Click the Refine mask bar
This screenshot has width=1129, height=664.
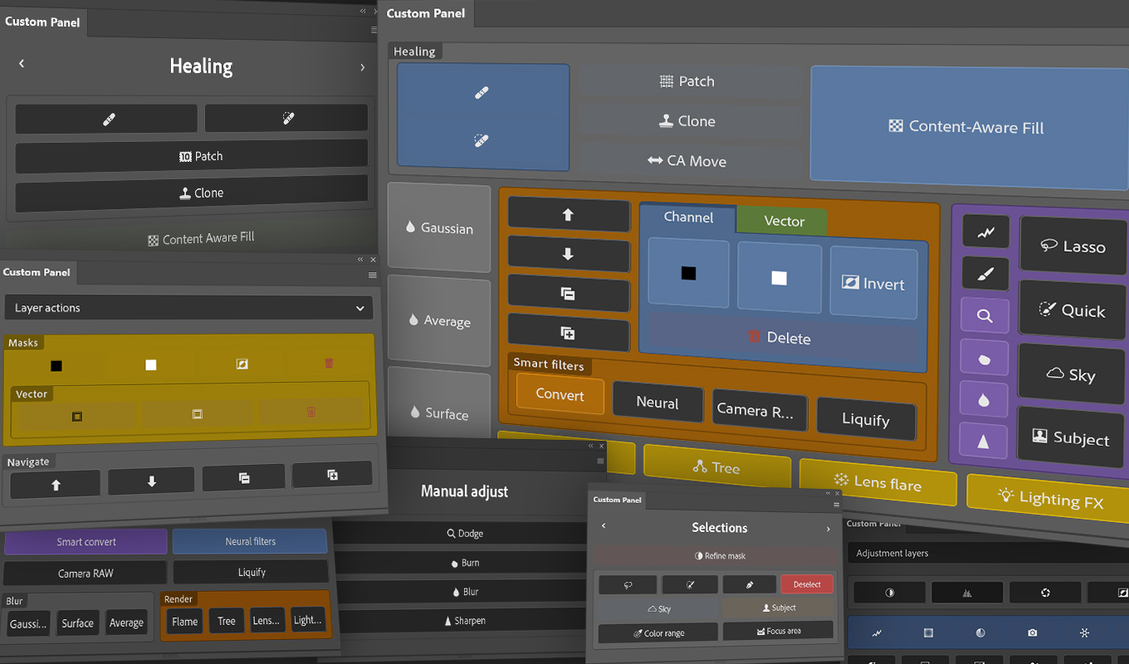tap(719, 556)
